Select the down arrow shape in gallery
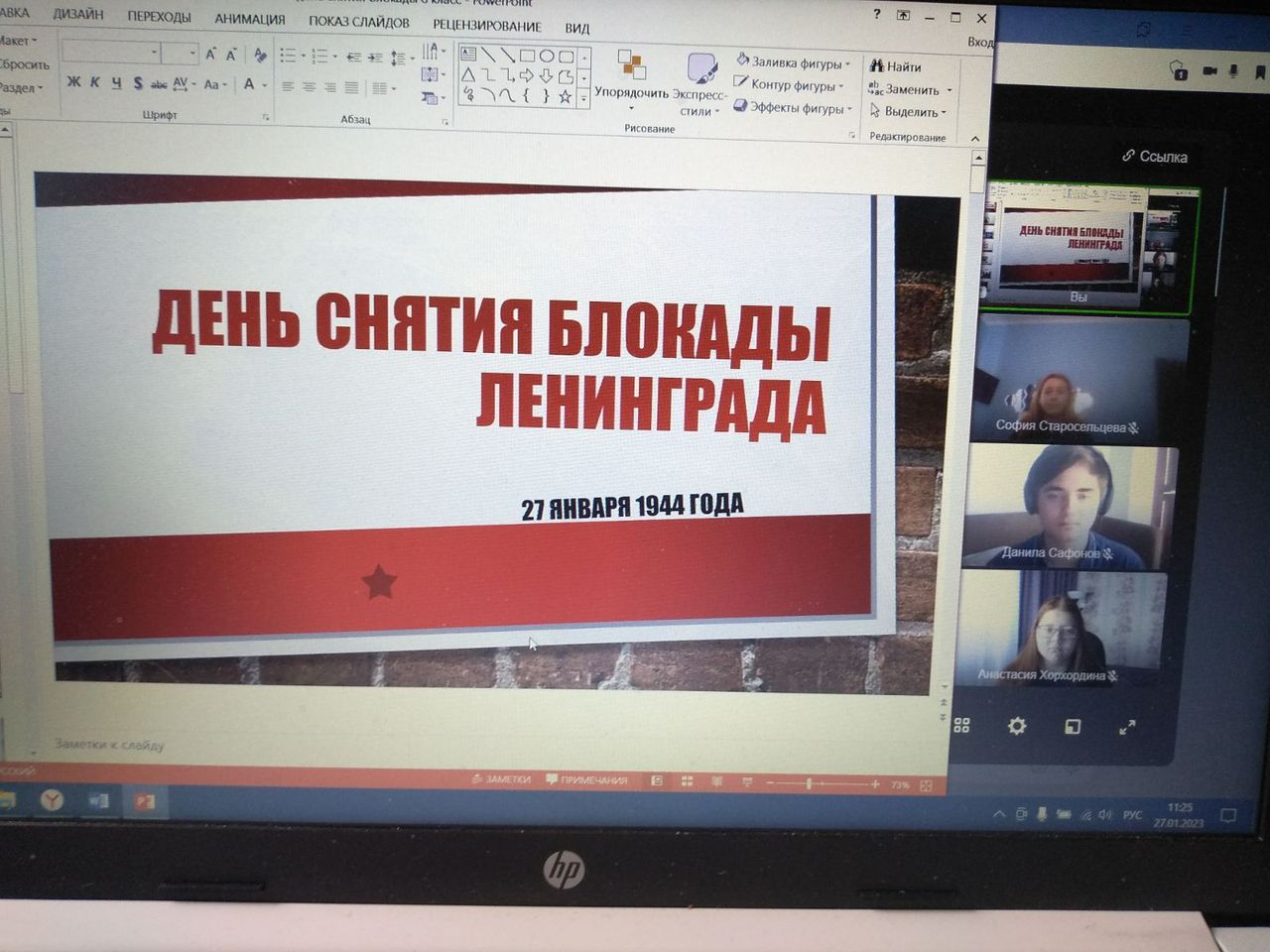Screen dimensions: 1270x952 [546, 75]
